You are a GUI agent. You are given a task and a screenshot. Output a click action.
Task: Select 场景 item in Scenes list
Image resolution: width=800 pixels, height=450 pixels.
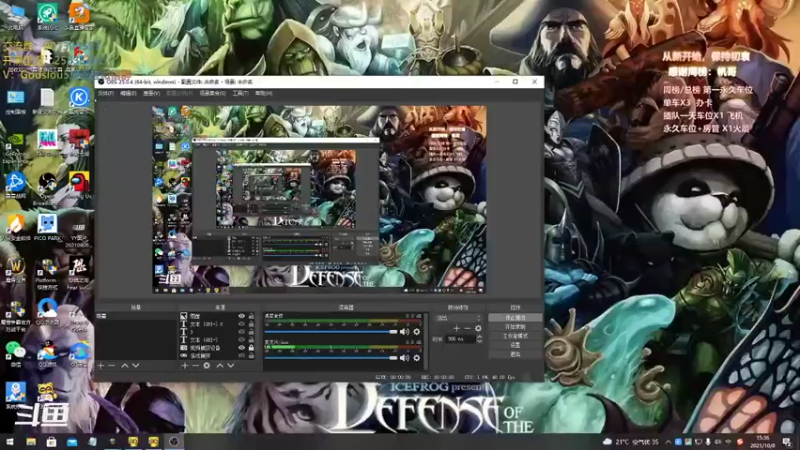136,316
